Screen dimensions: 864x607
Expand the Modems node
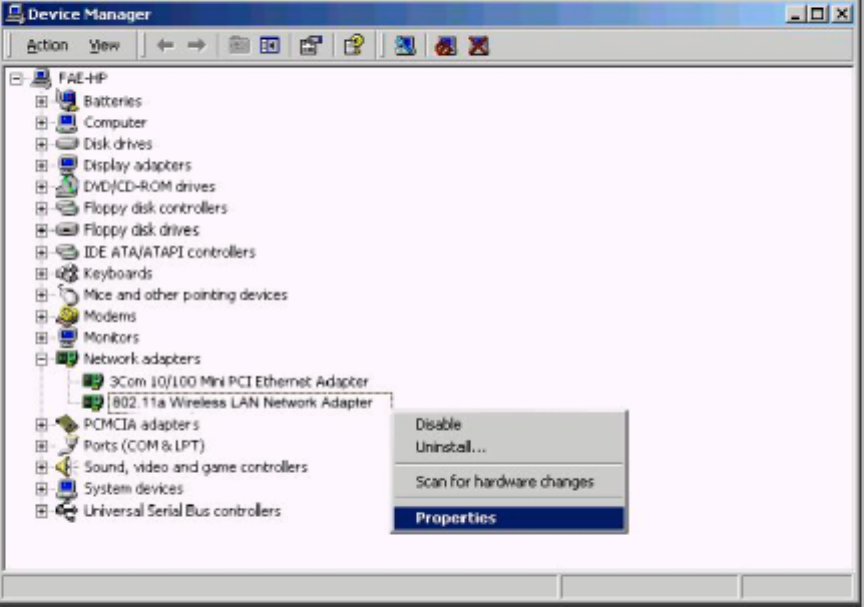[41, 316]
